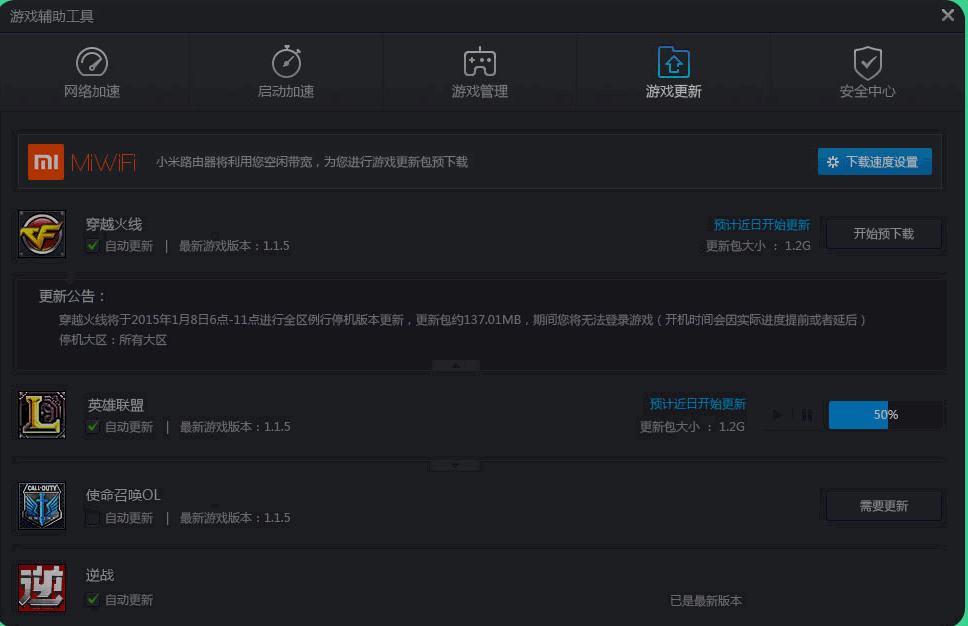The image size is (968, 626).
Task: Click the MiWiFi brand text
Action: pos(103,162)
